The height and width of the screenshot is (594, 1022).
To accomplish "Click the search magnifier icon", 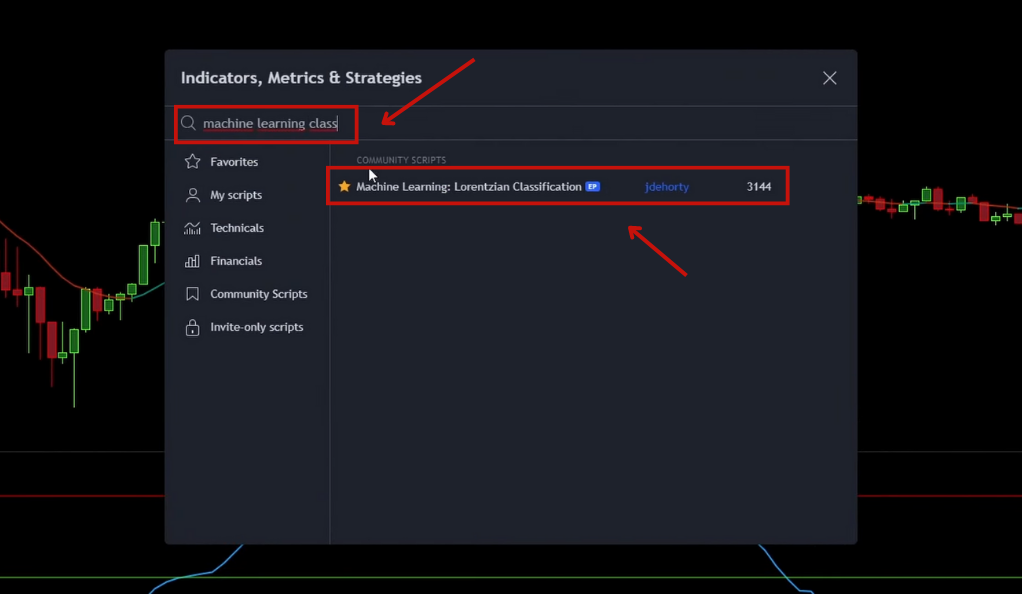I will (188, 123).
